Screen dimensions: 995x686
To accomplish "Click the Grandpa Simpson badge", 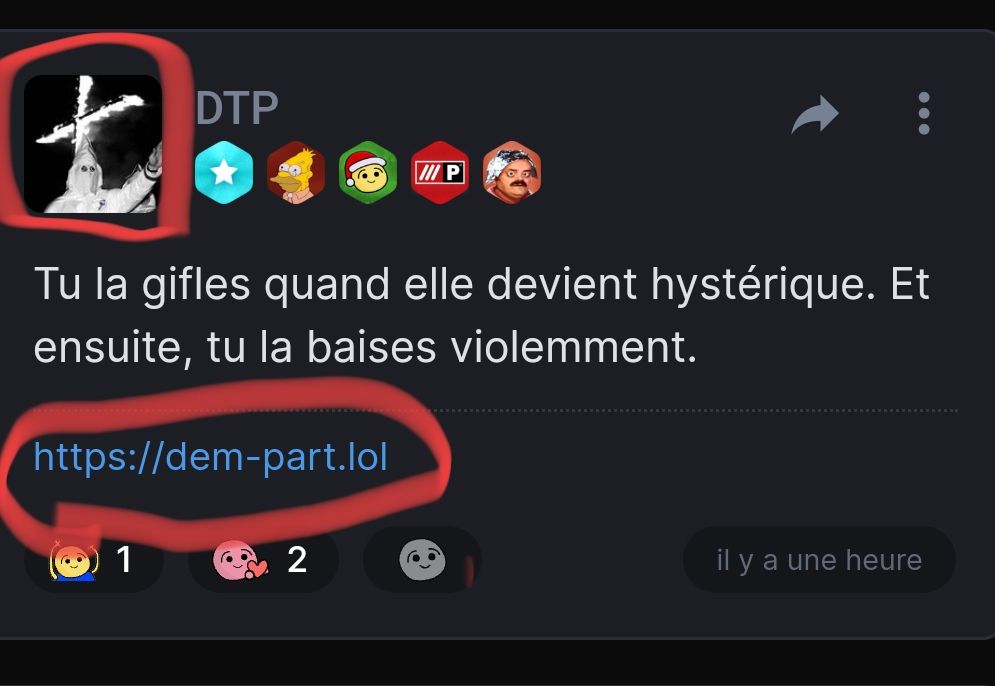I will coord(296,173).
